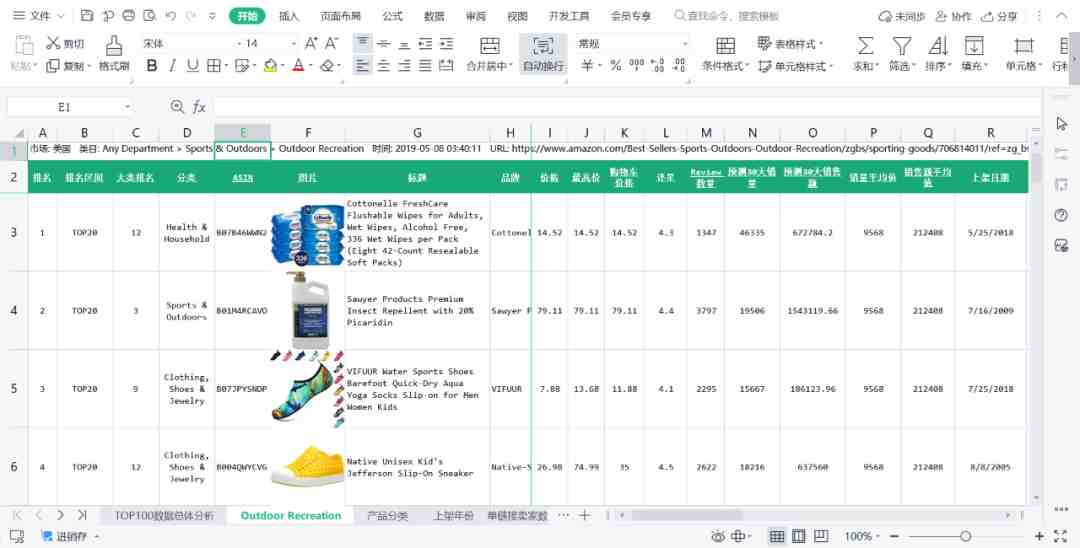The width and height of the screenshot is (1080, 548).
Task: Click the zoom magnifier beside fx
Action: pos(178,107)
